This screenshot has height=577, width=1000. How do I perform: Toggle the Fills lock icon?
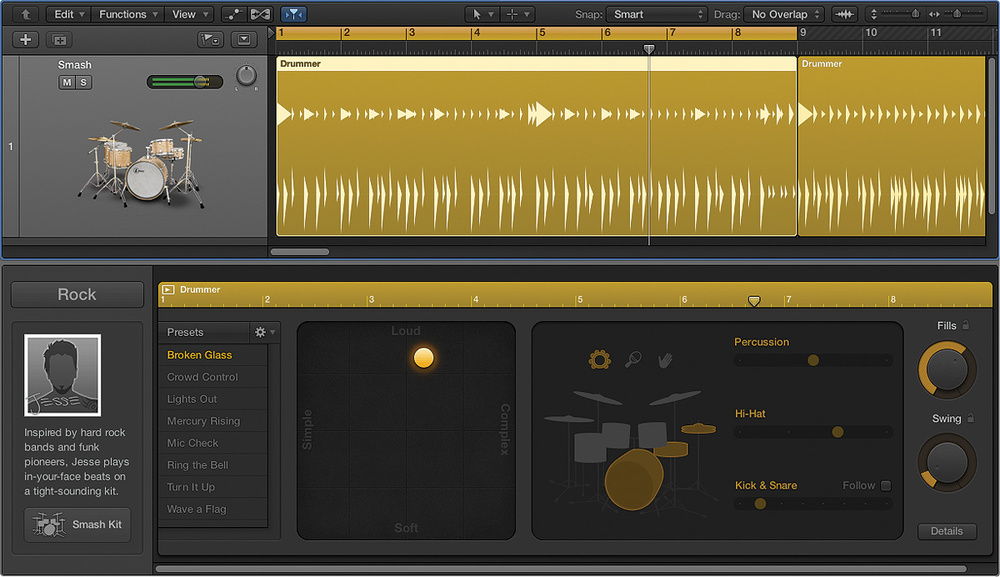click(966, 326)
